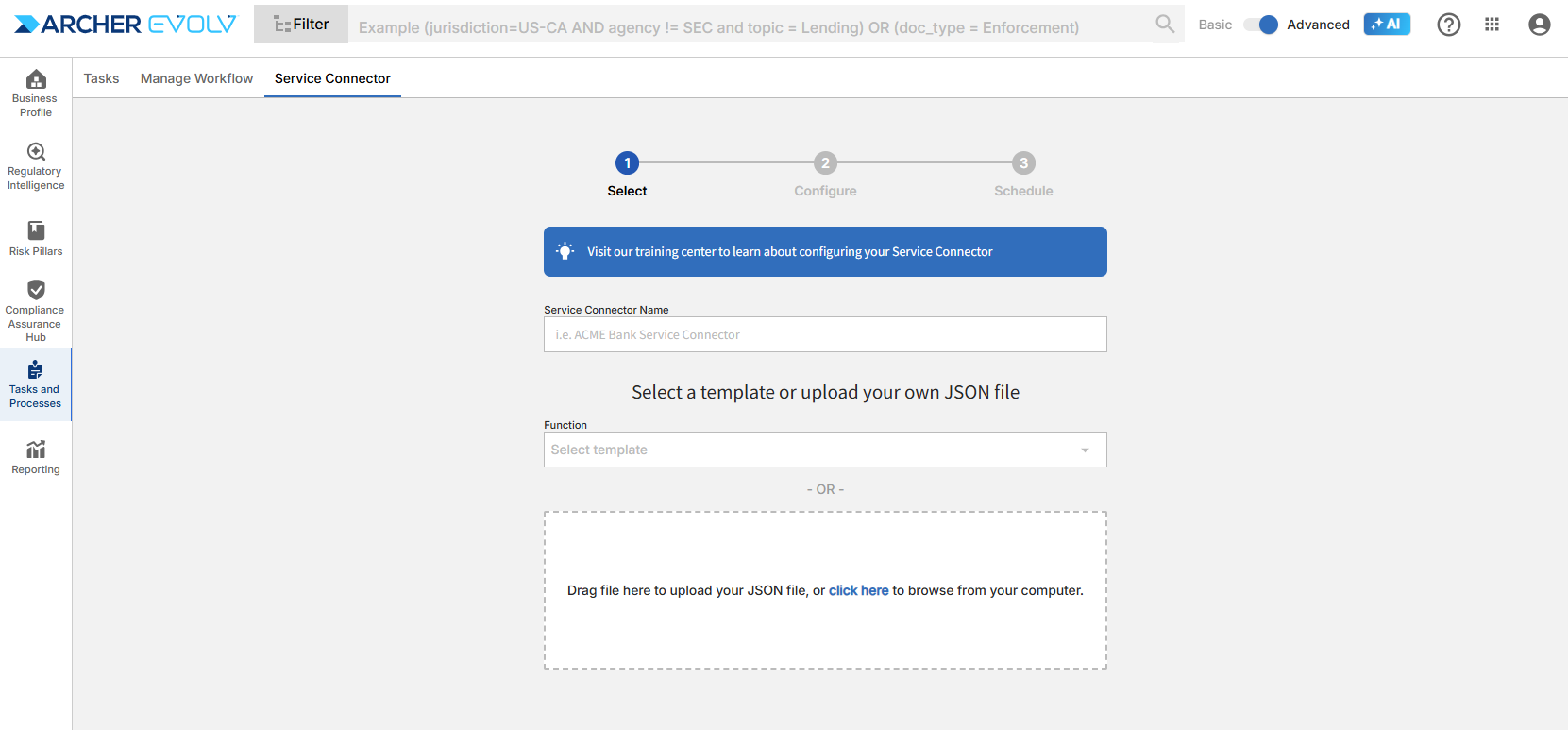Open Business Profile in the sidebar
The image size is (1568, 730).
point(36,93)
